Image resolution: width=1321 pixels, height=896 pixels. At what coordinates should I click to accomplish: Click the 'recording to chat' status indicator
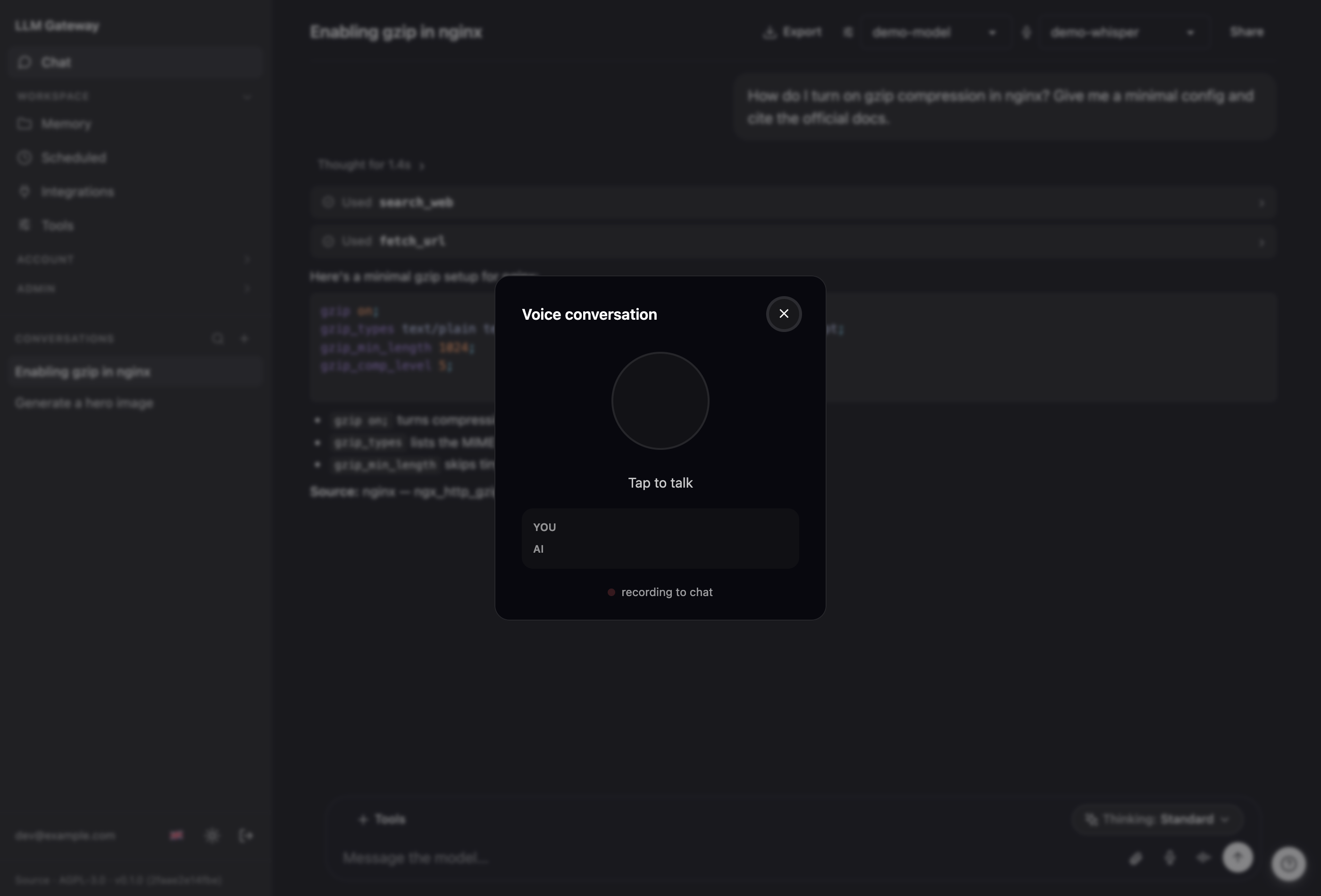[660, 592]
